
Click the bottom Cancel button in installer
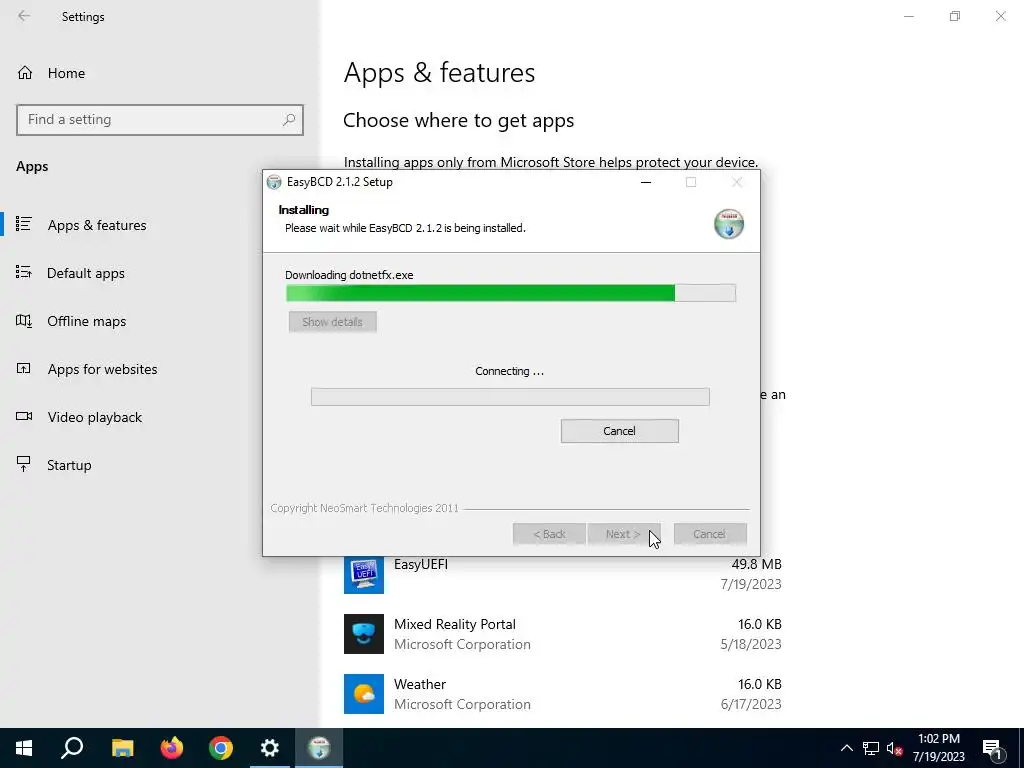[710, 534]
